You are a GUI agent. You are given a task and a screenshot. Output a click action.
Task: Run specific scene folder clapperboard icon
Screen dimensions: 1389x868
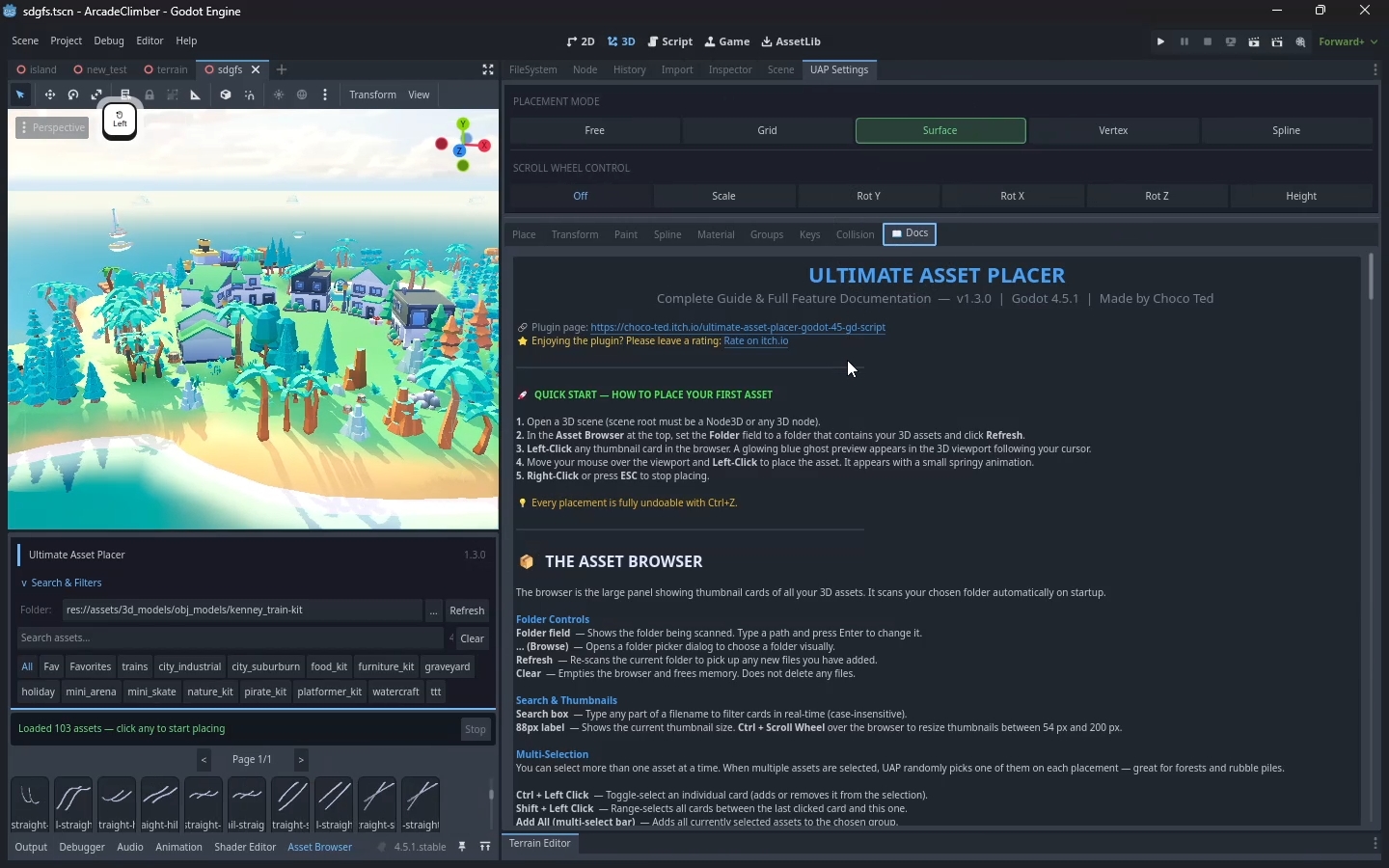tap(1279, 42)
